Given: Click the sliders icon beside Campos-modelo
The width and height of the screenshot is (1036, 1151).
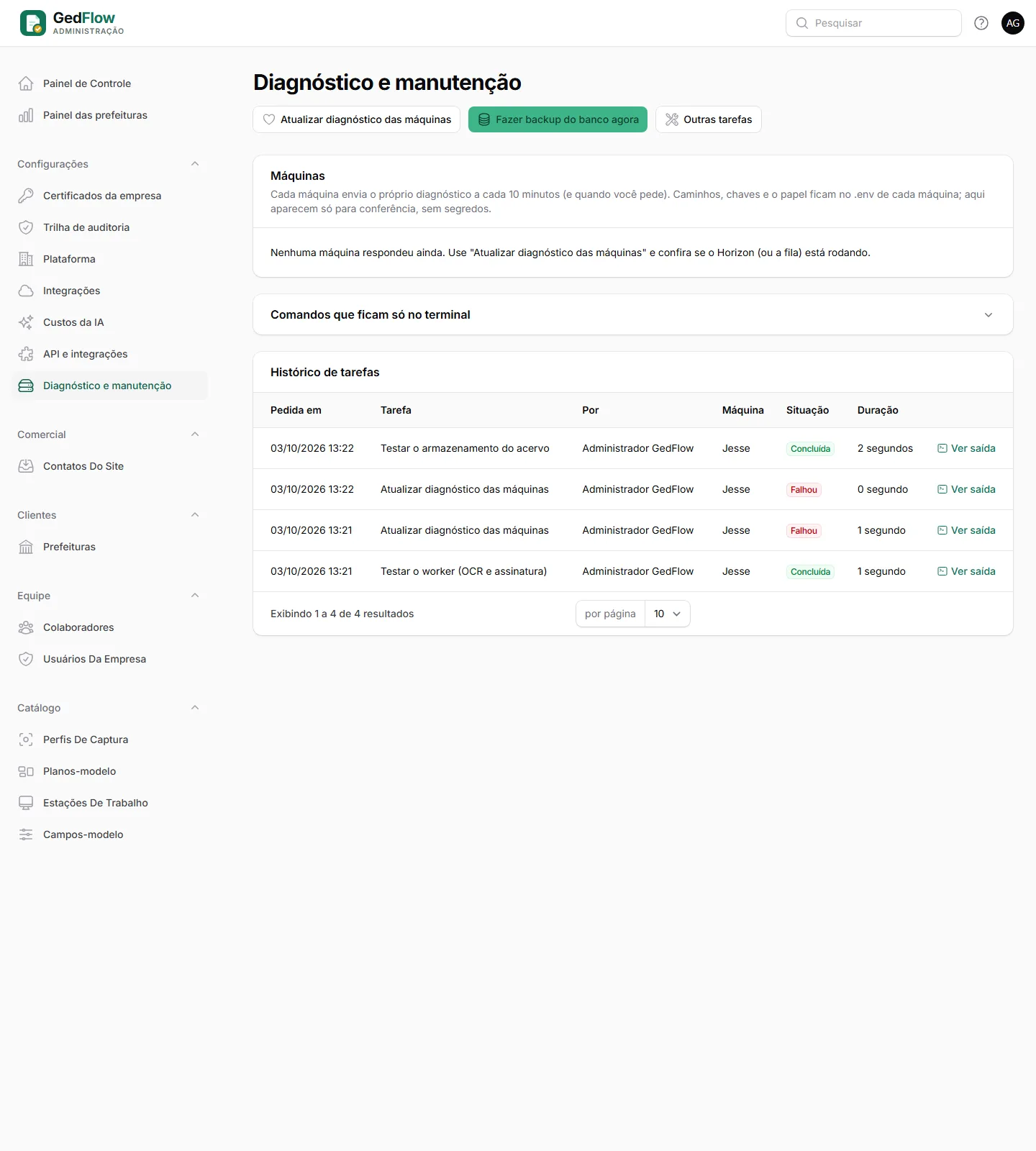Looking at the screenshot, I should [26, 834].
